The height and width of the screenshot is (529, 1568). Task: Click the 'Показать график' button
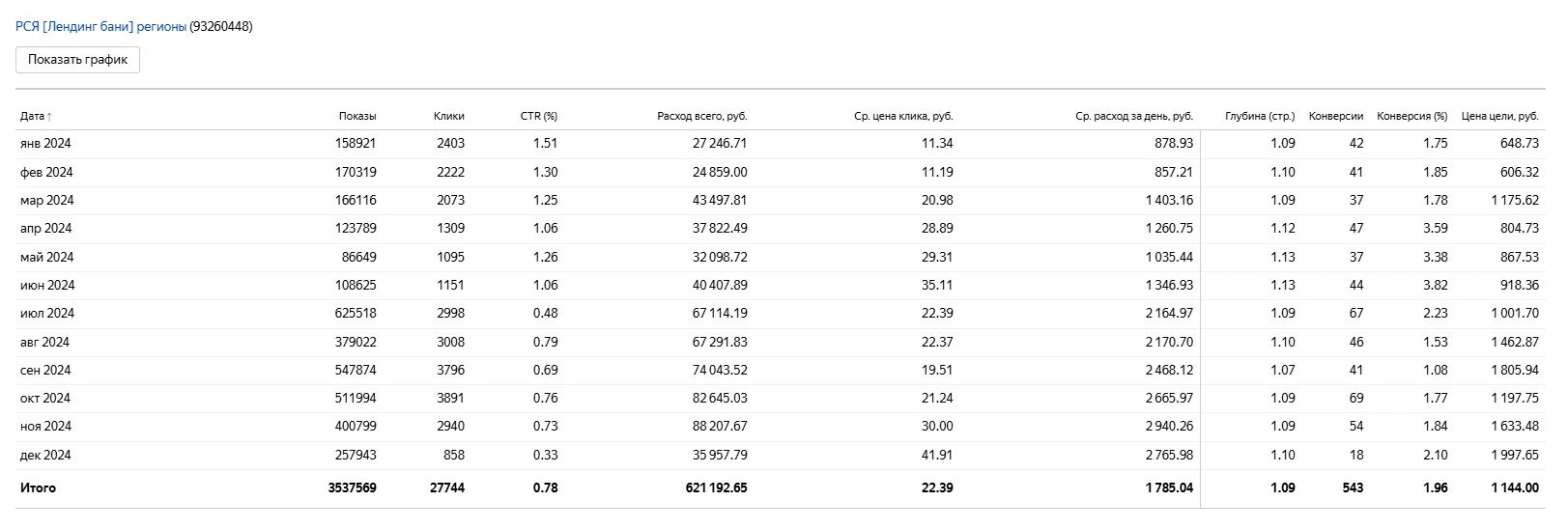point(77,60)
